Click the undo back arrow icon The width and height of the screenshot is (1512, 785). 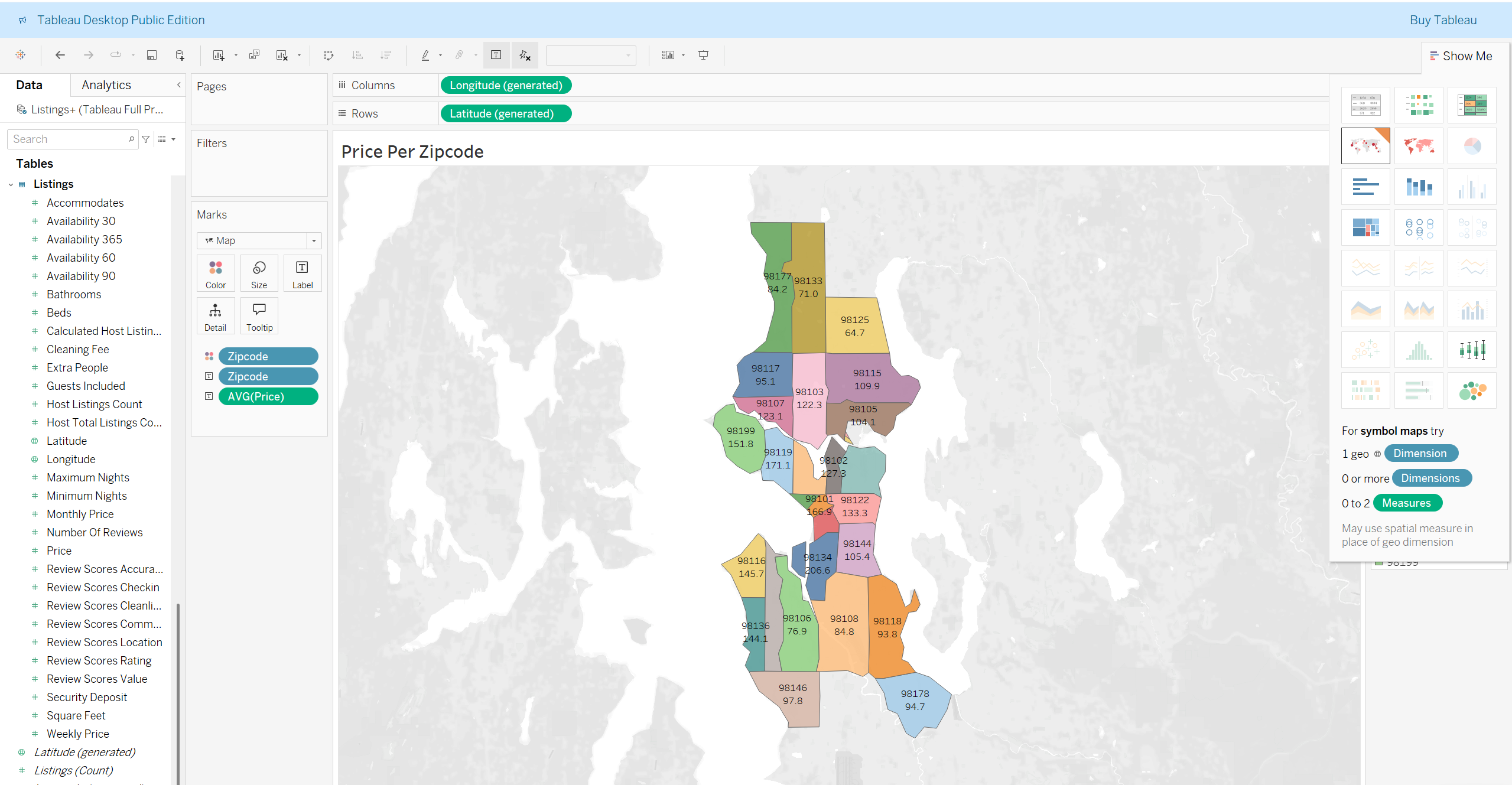[60, 55]
